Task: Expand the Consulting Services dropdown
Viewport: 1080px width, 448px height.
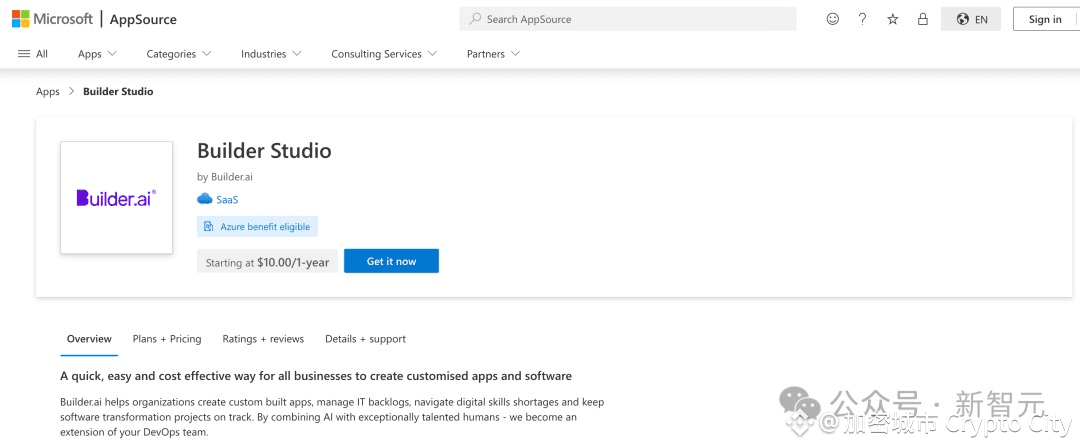Action: [x=384, y=54]
